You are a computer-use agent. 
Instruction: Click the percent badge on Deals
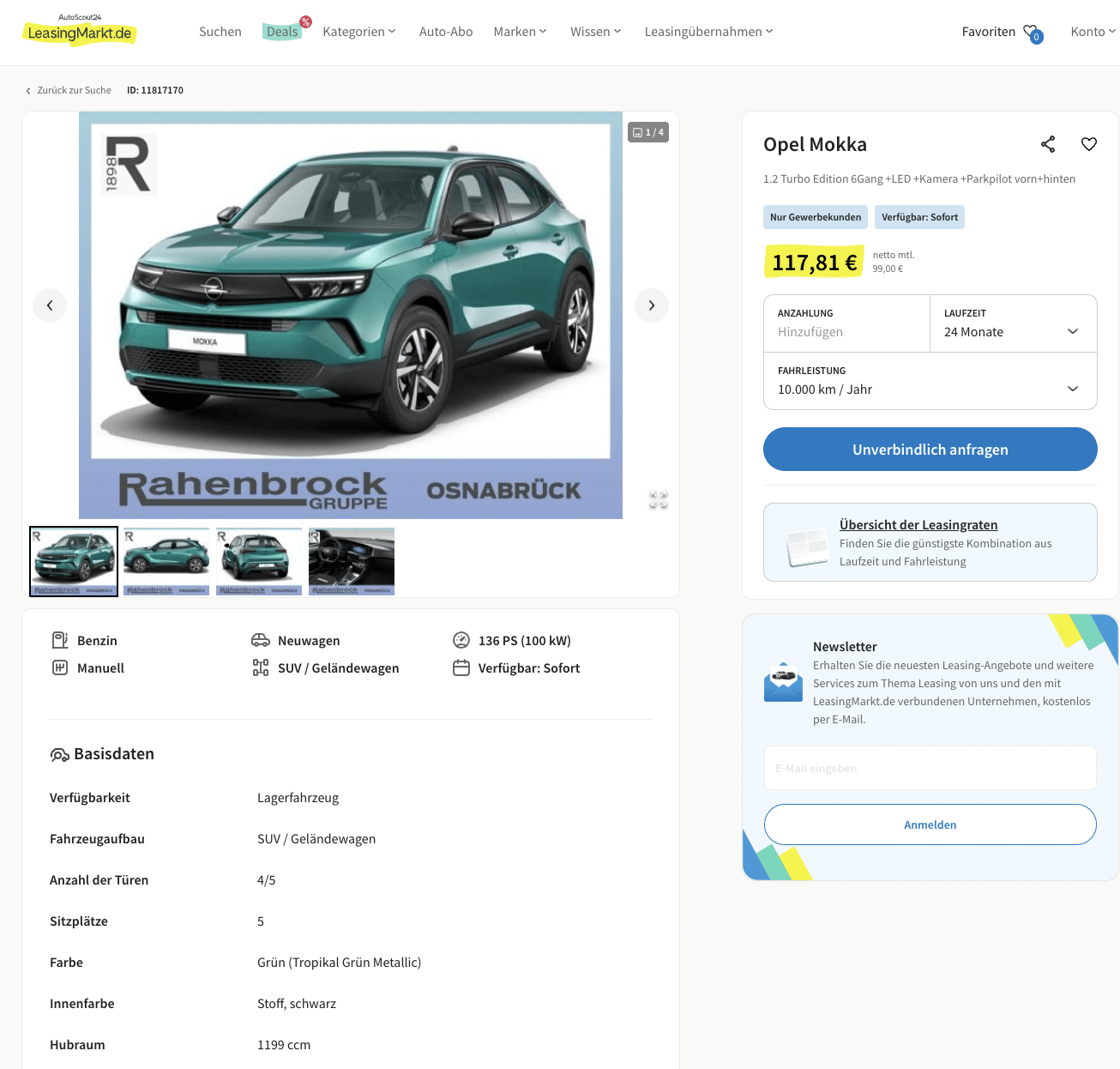[x=305, y=22]
